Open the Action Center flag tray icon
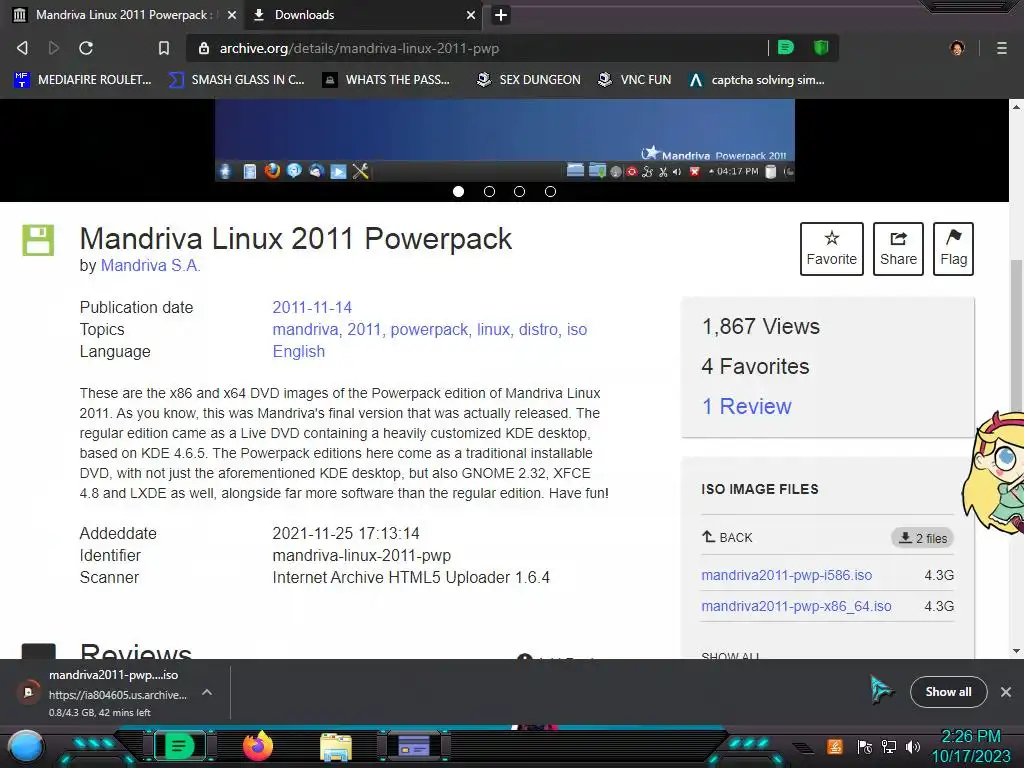 [864, 746]
